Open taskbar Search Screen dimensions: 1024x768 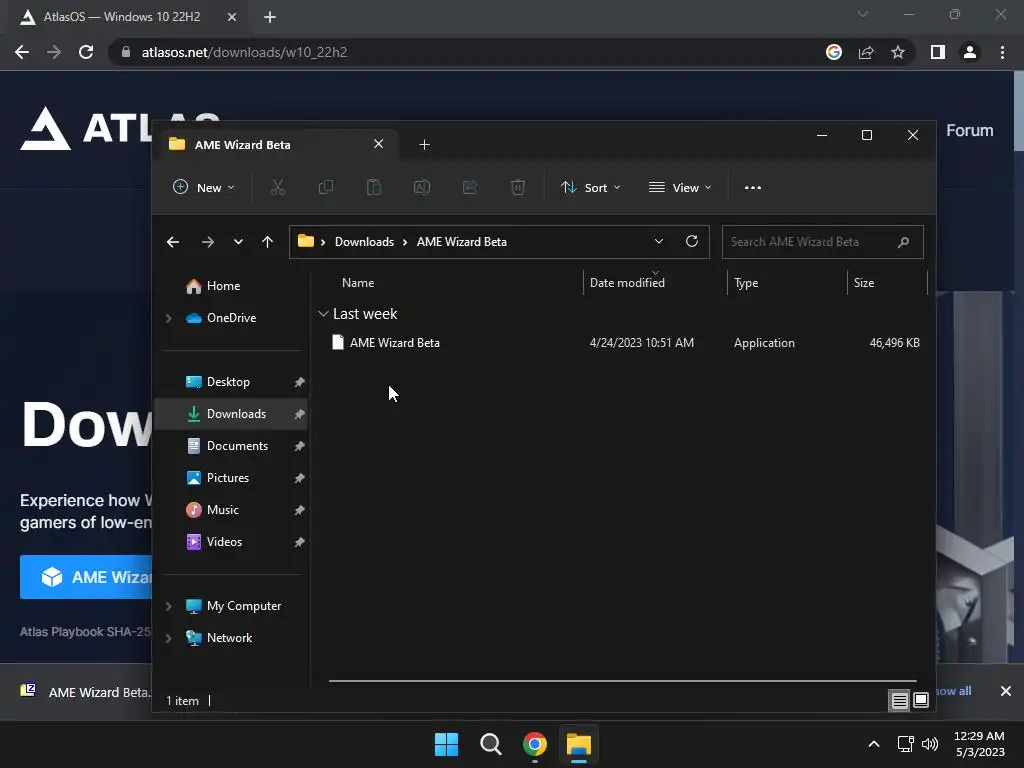click(x=490, y=744)
